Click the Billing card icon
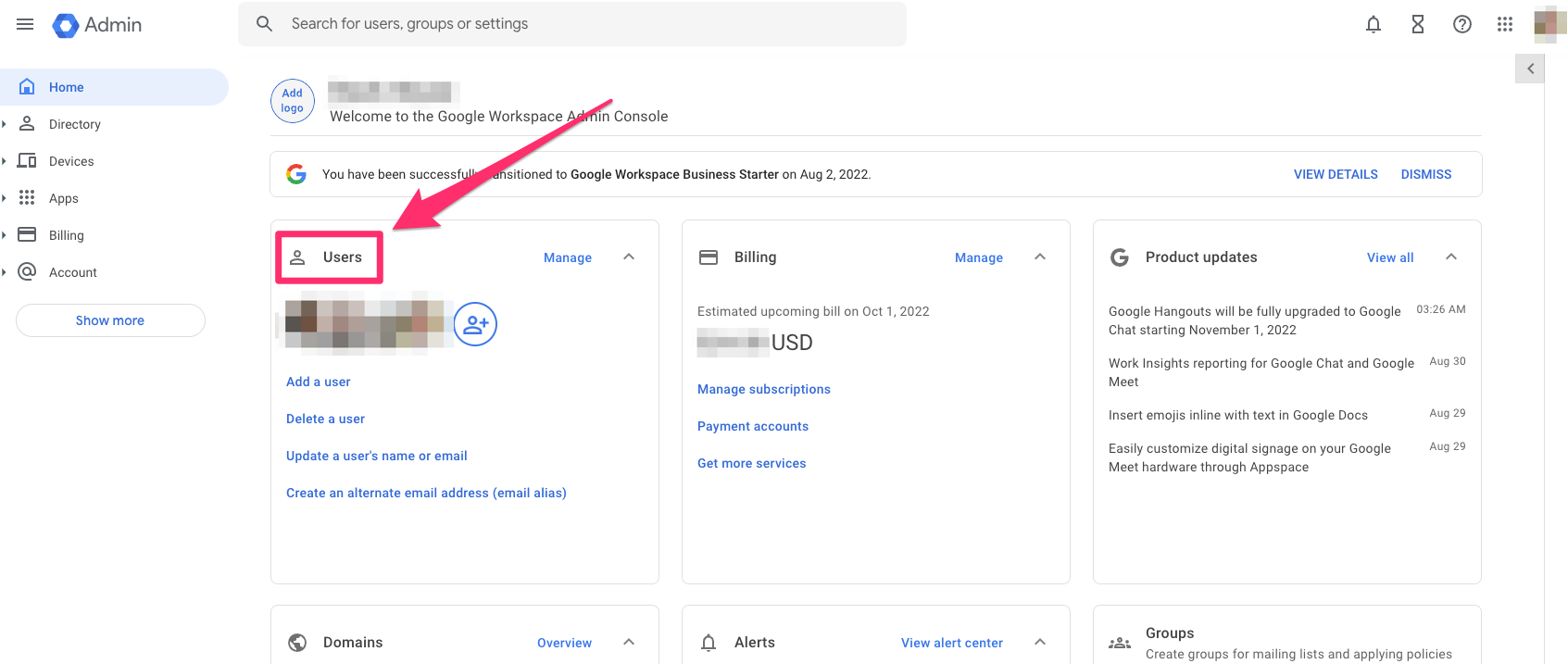Screen dimensions: 1568x664 (x=709, y=257)
